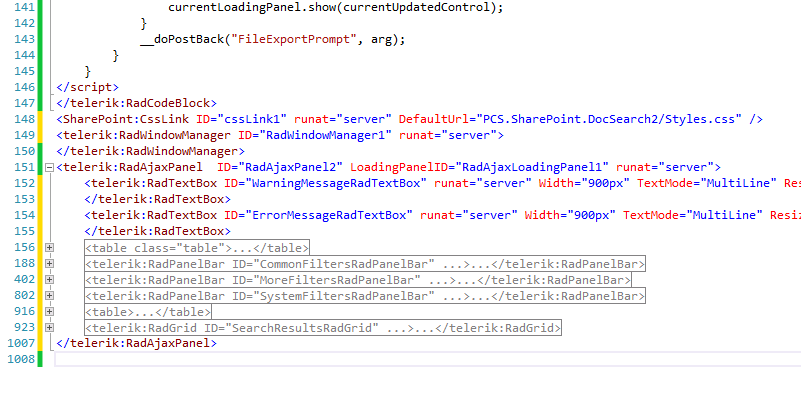Click line number 153

coord(25,199)
